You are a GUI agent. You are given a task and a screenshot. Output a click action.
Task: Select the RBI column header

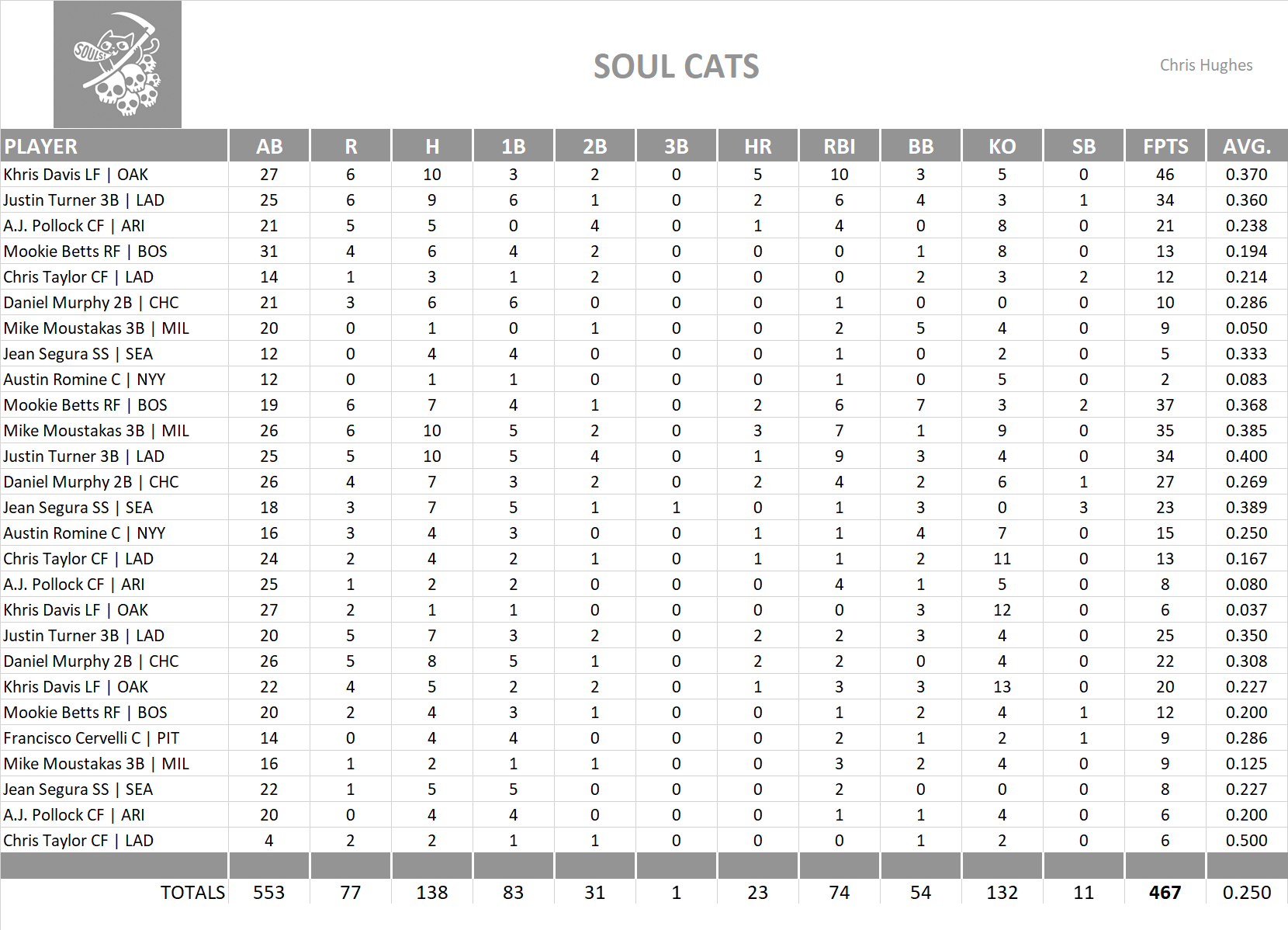tap(839, 147)
